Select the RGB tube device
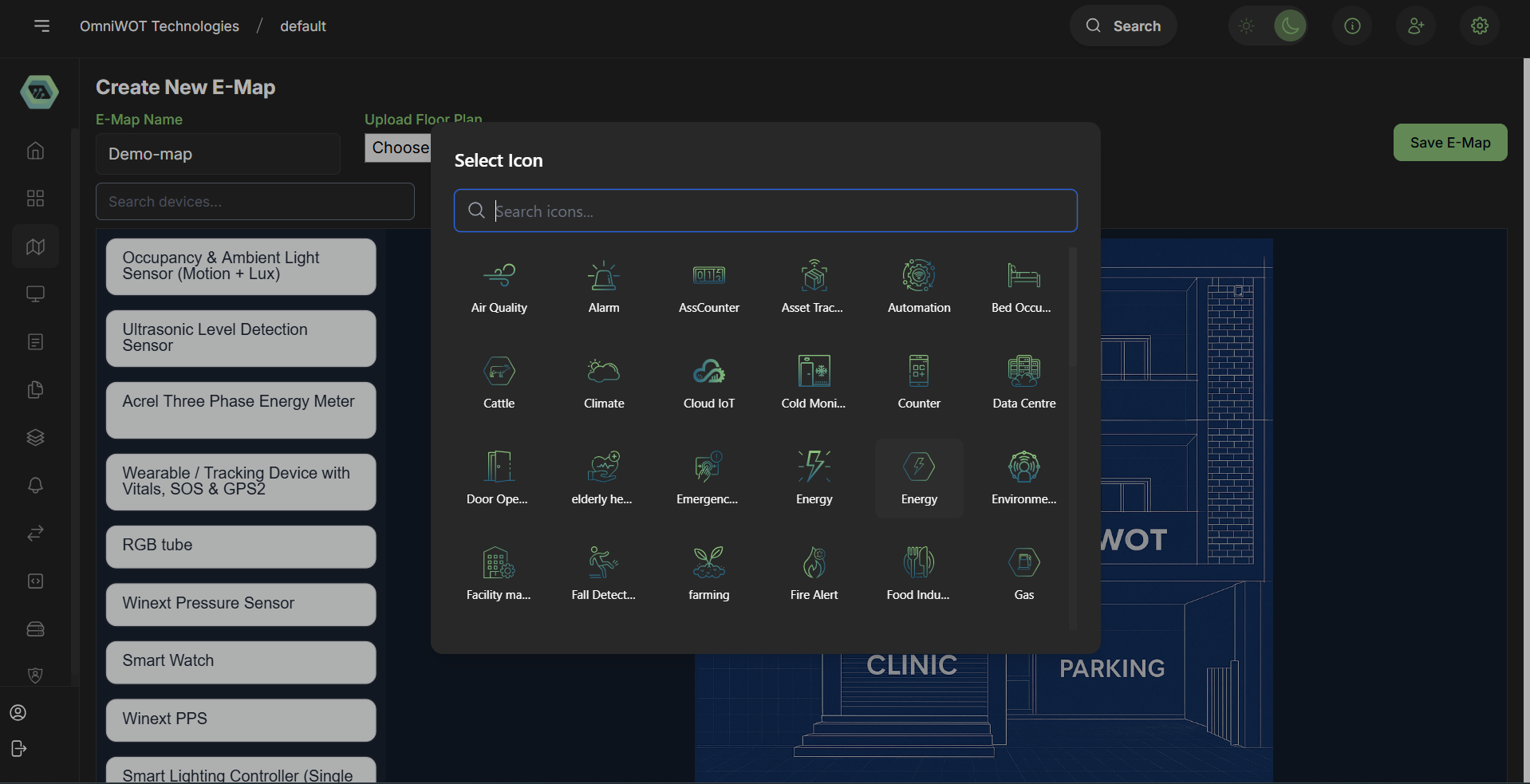Viewport: 1530px width, 784px height. 240,546
